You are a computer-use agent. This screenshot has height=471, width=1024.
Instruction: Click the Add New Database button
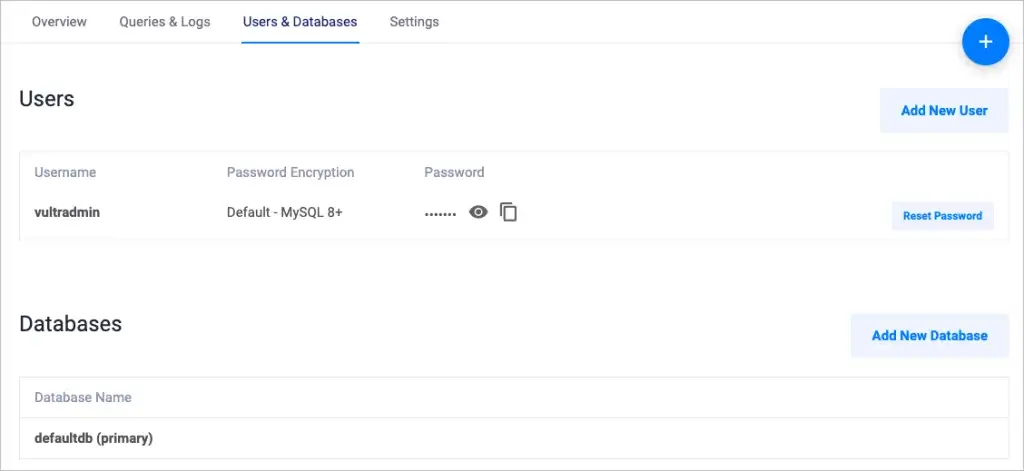pyautogui.click(x=929, y=335)
